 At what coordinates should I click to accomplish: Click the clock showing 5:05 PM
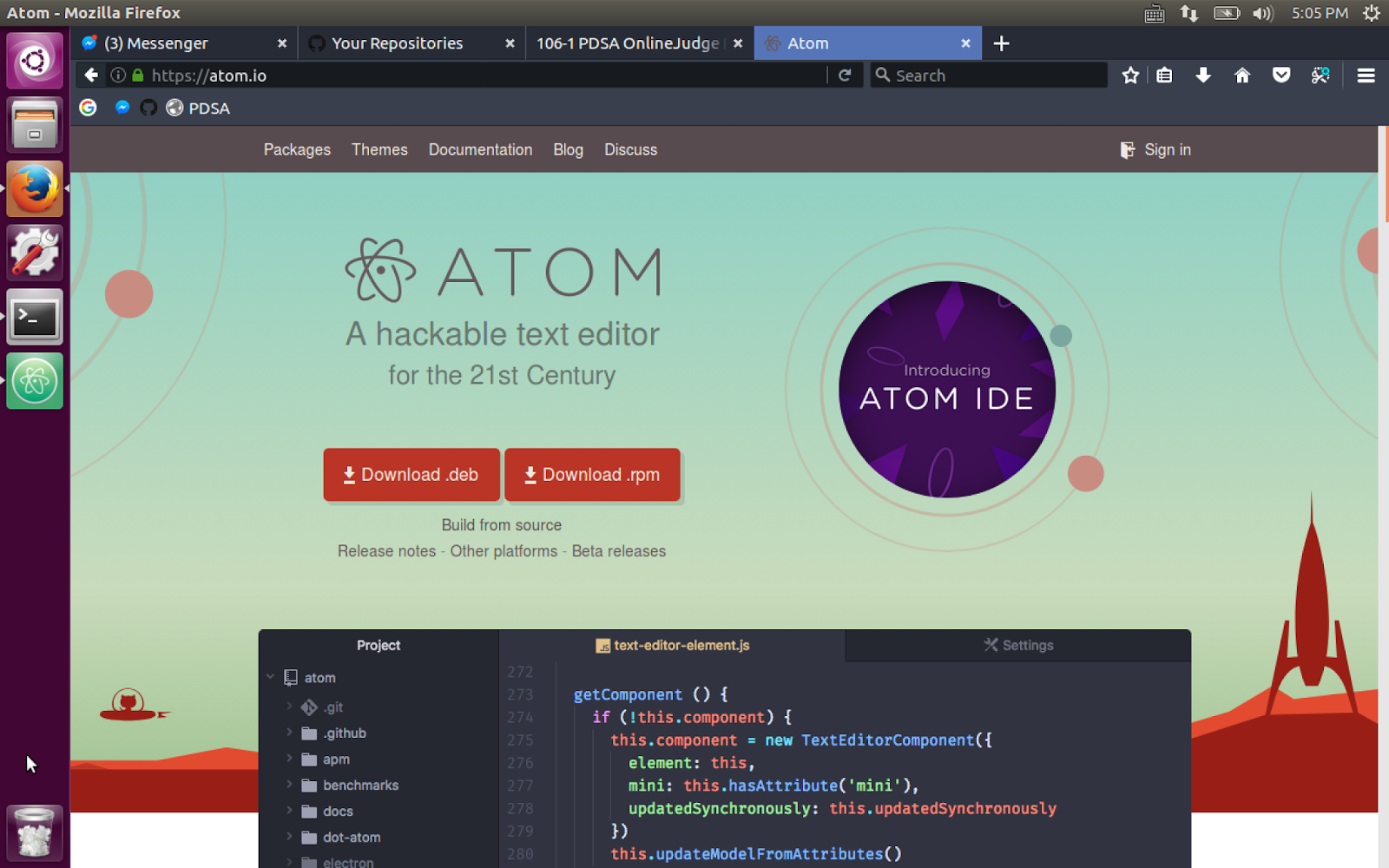coord(1320,13)
